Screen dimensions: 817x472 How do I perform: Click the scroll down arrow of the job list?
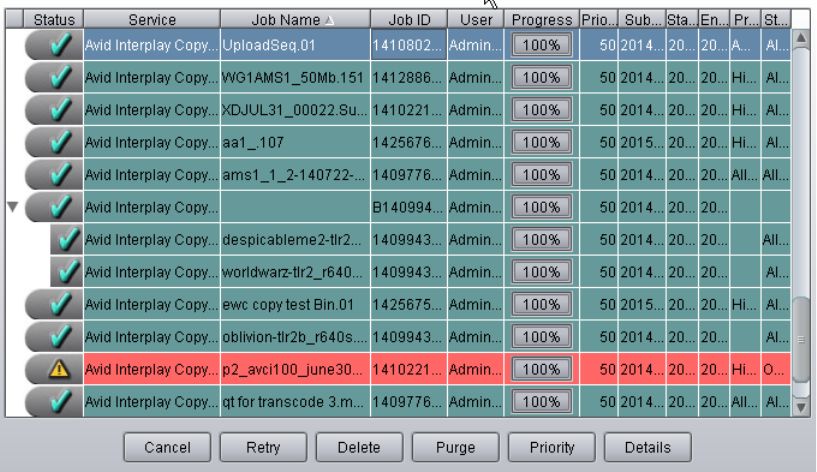pos(801,407)
